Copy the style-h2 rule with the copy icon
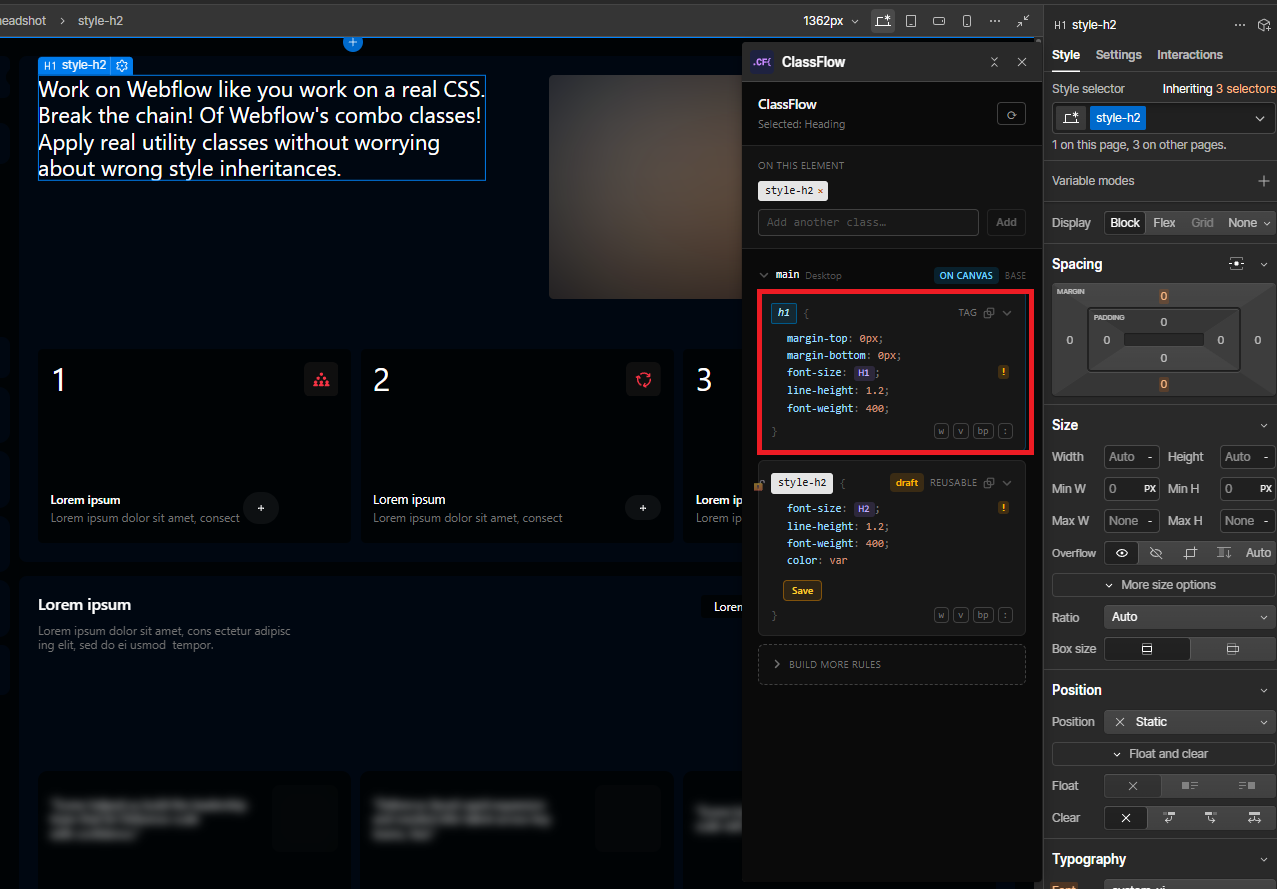Image resolution: width=1277 pixels, height=889 pixels. click(989, 483)
